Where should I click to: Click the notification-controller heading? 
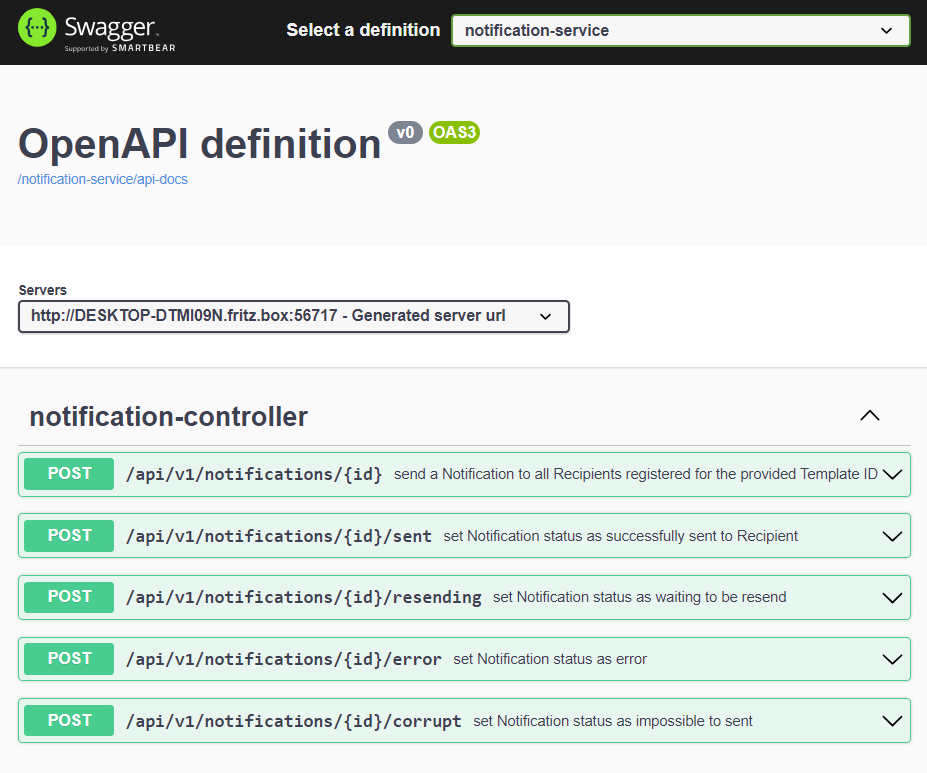coord(168,417)
